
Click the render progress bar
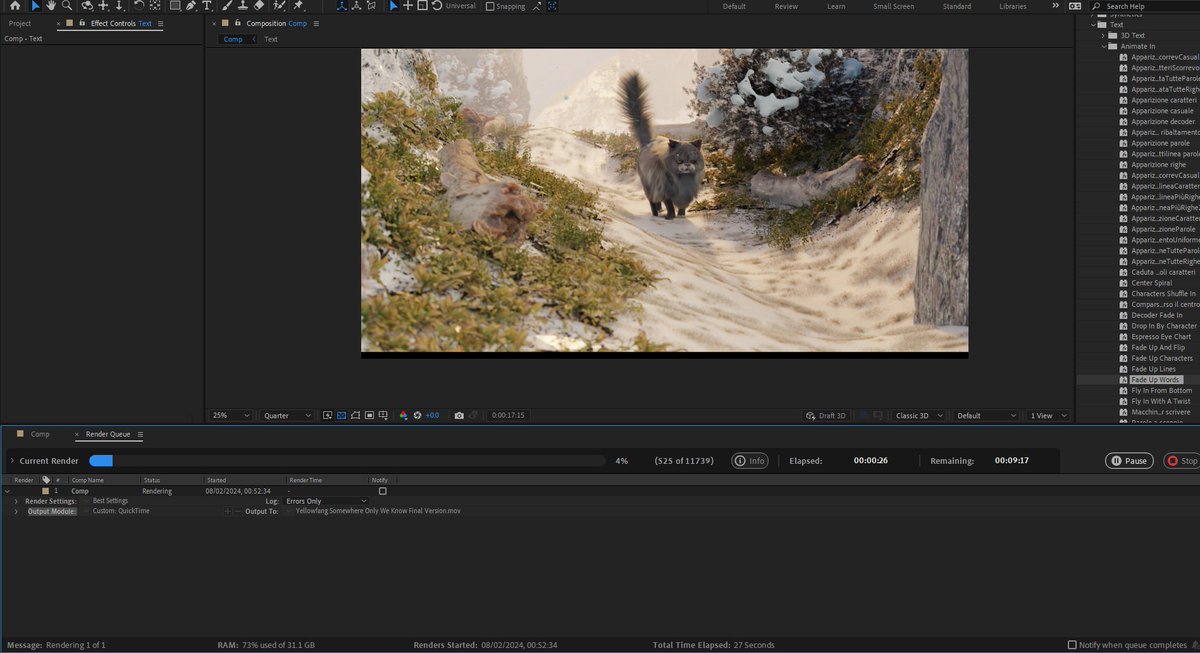click(x=347, y=461)
